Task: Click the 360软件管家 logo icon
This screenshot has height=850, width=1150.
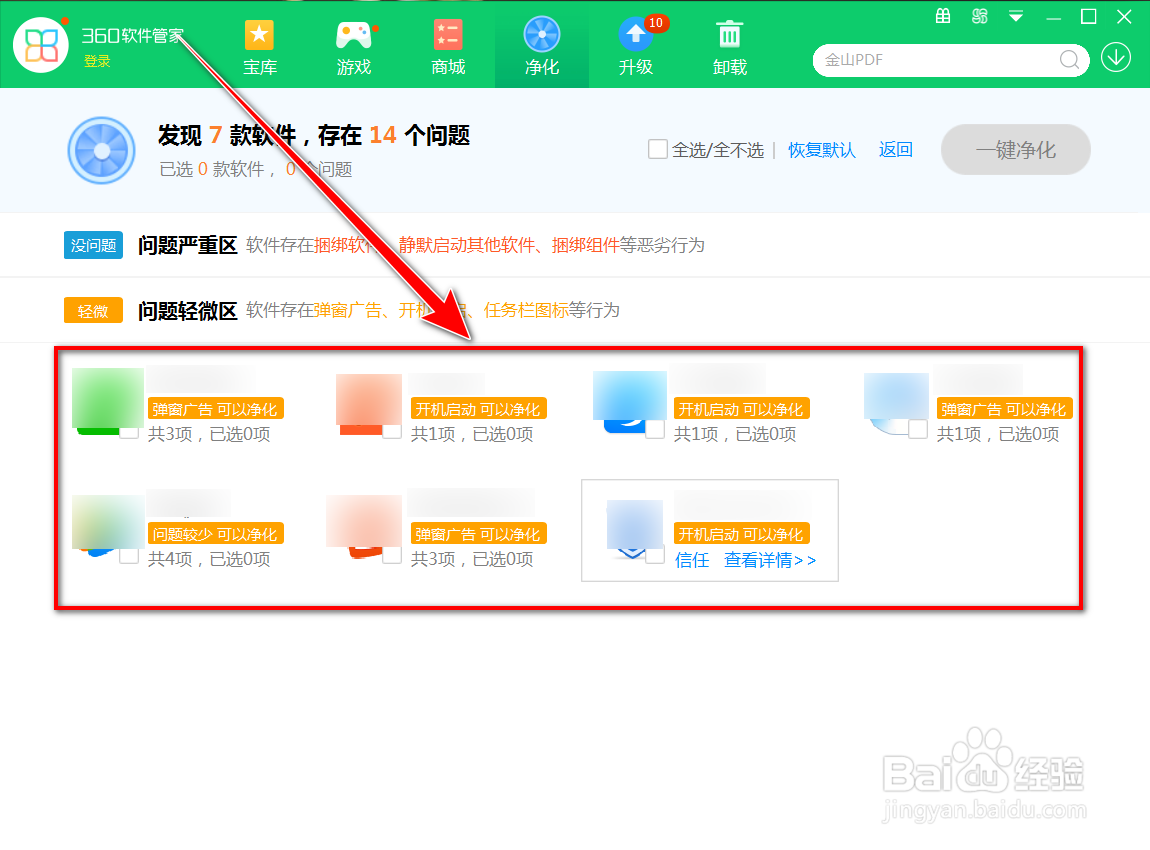Action: [40, 45]
